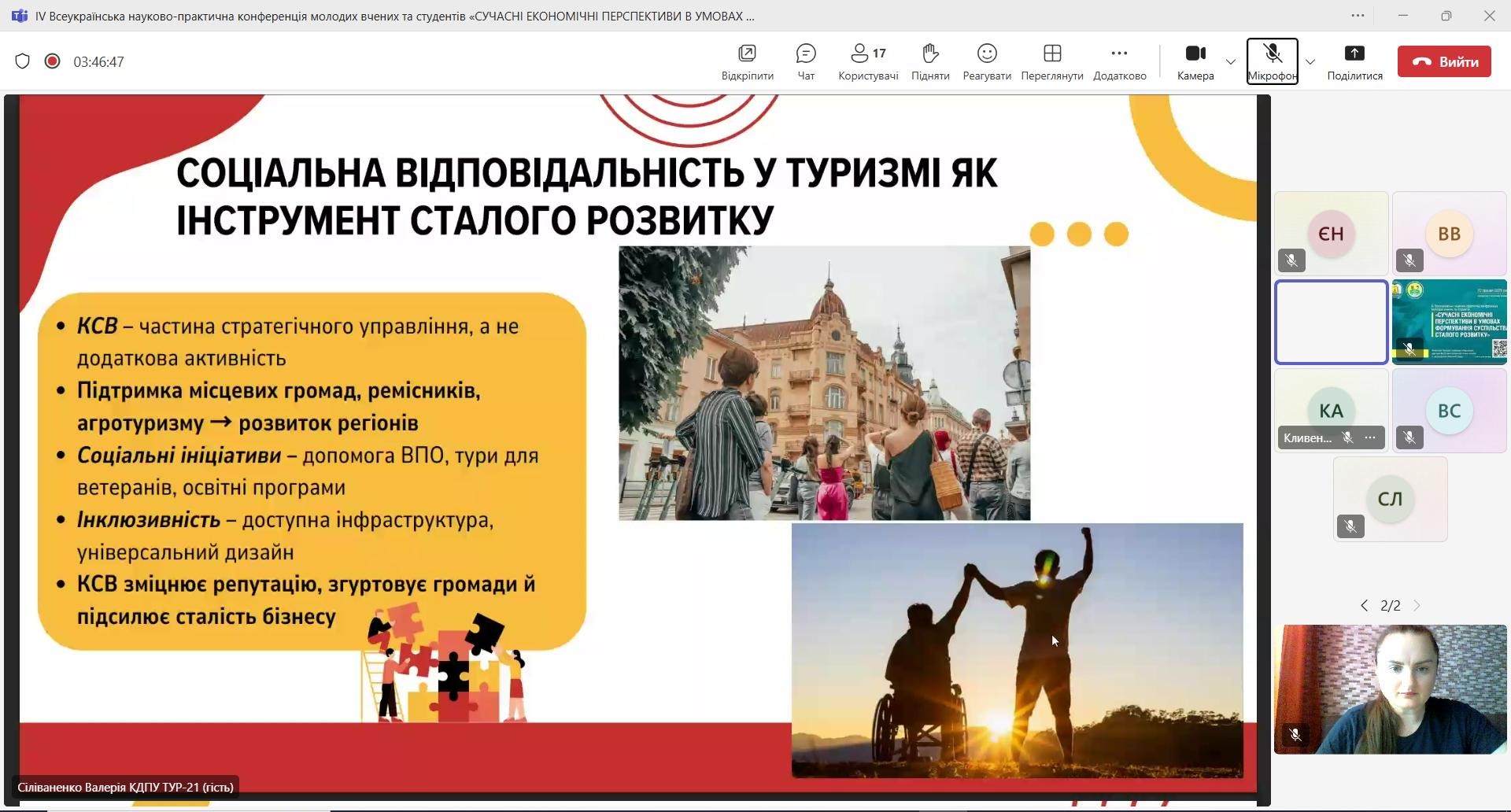Open the Чат (Chat) panel
The width and height of the screenshot is (1511, 812).
point(805,61)
